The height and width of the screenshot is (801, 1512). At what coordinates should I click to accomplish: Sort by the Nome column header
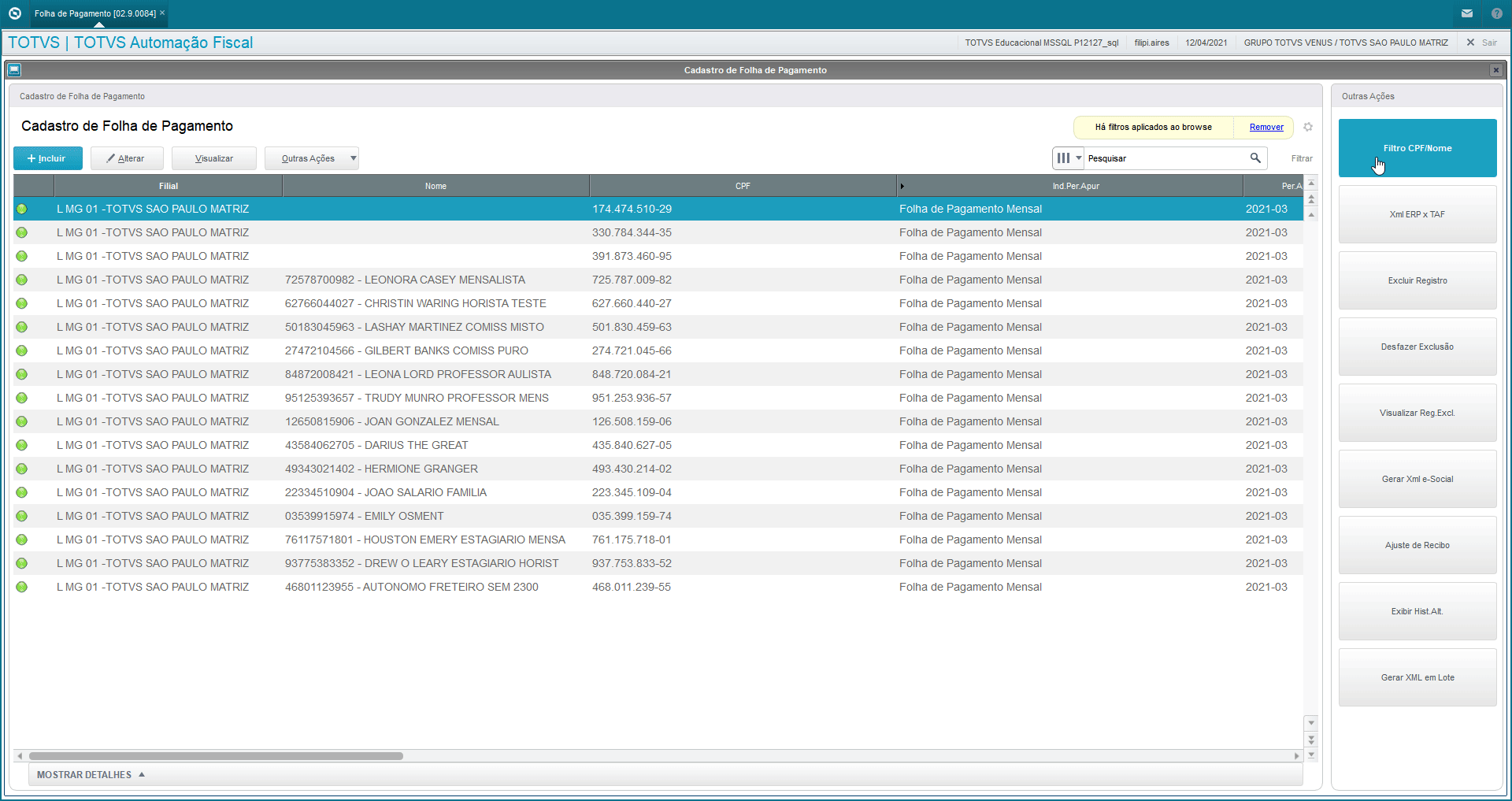tap(435, 186)
